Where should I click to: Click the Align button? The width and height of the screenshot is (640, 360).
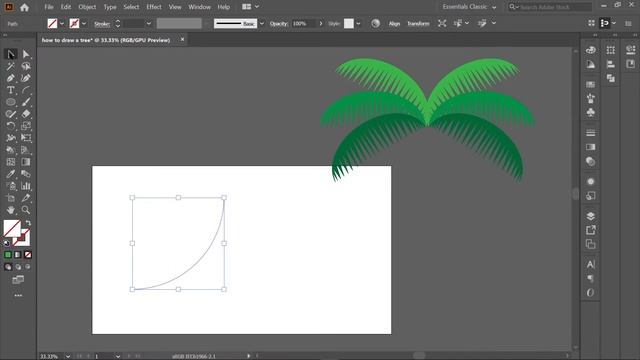(394, 24)
